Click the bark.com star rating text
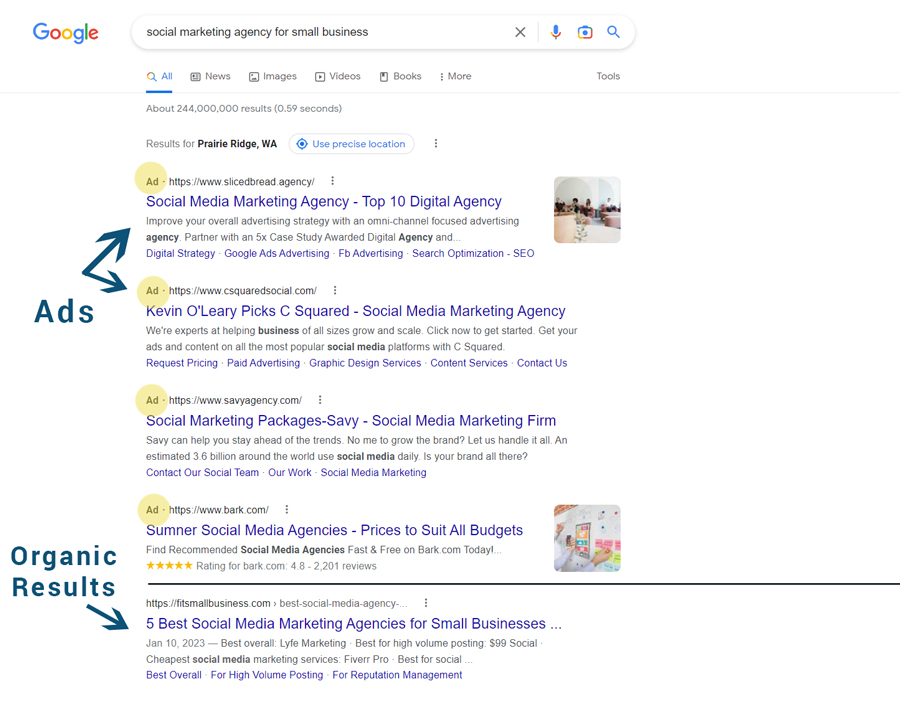 (261, 566)
